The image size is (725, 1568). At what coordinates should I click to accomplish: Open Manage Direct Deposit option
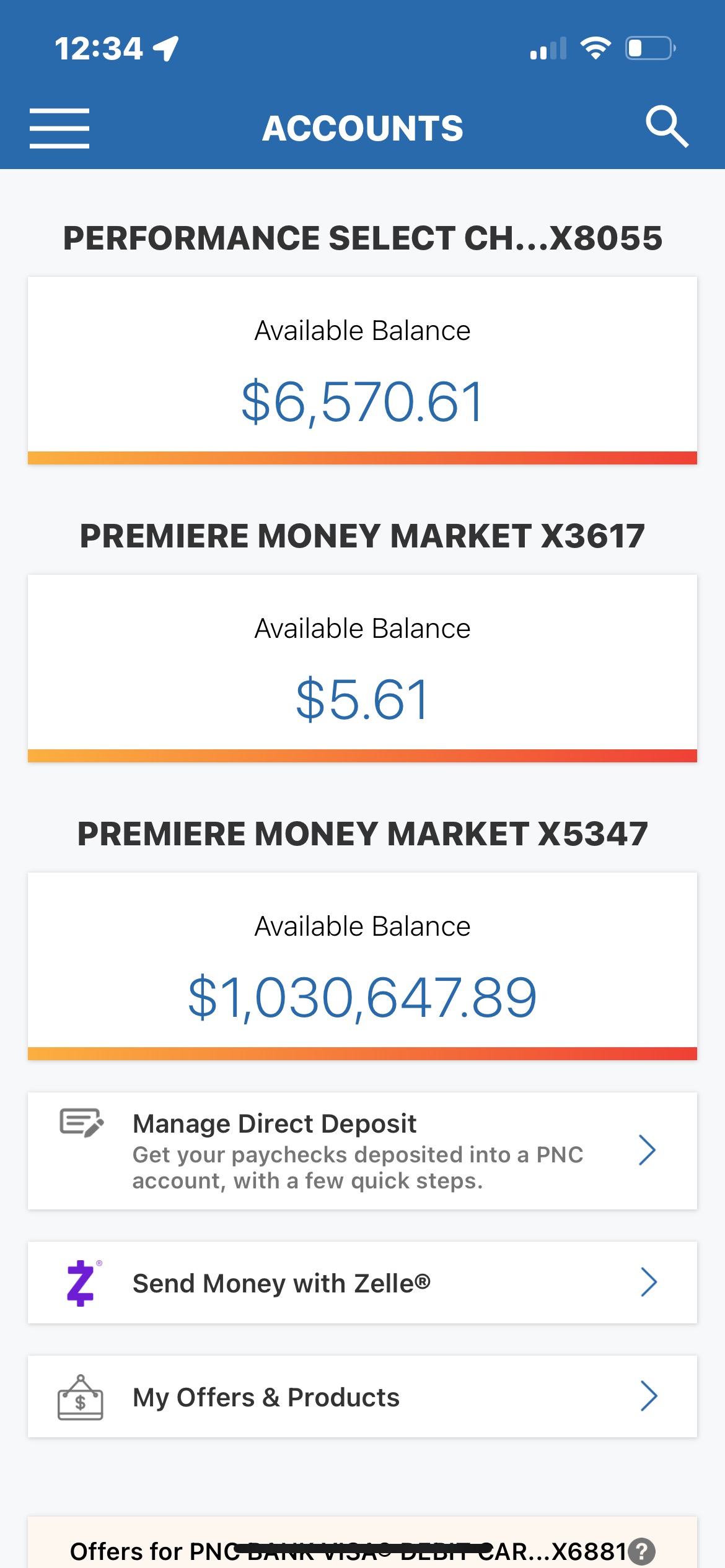point(357,1151)
